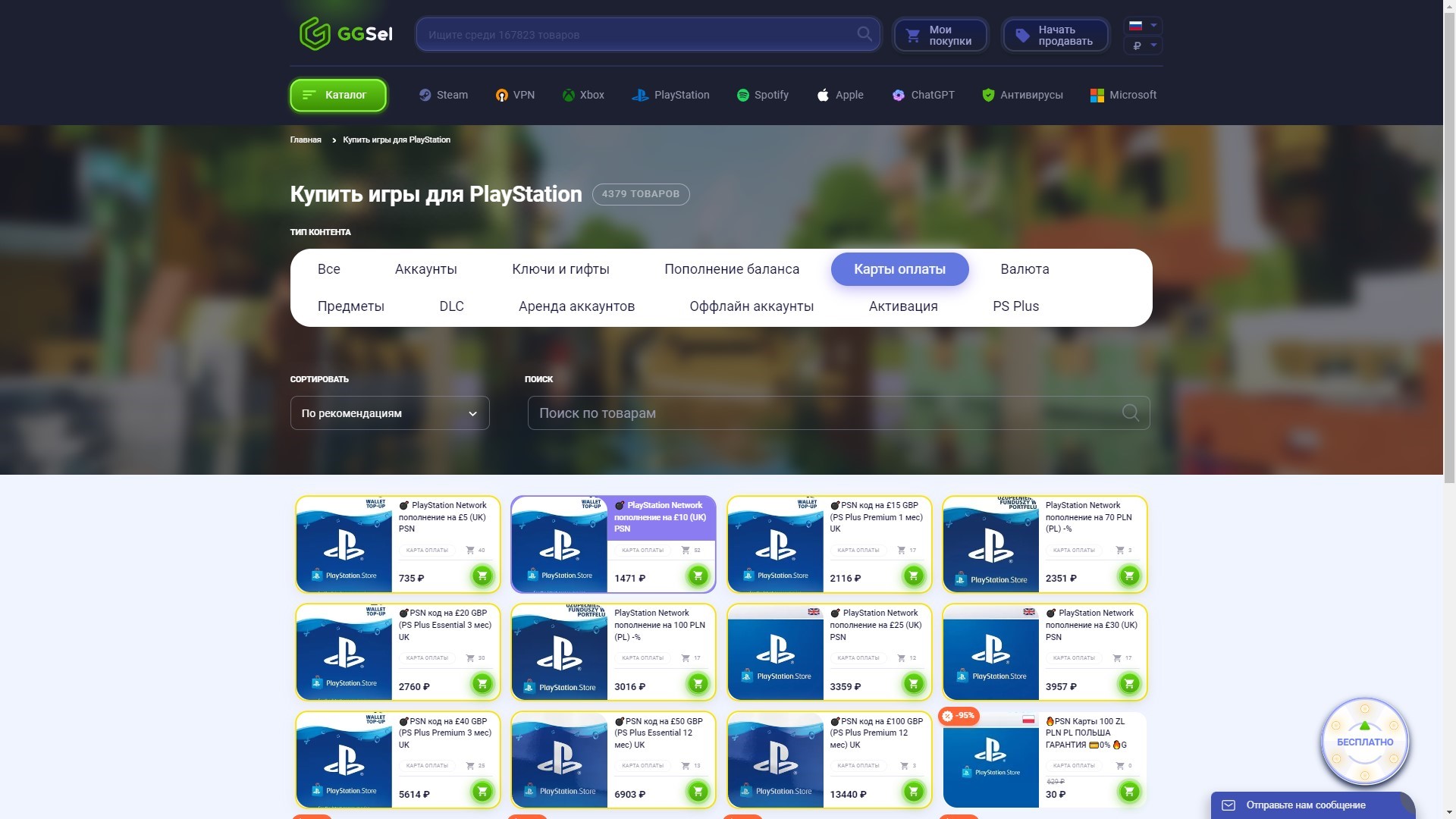Click the product search magnifier icon

point(1130,413)
